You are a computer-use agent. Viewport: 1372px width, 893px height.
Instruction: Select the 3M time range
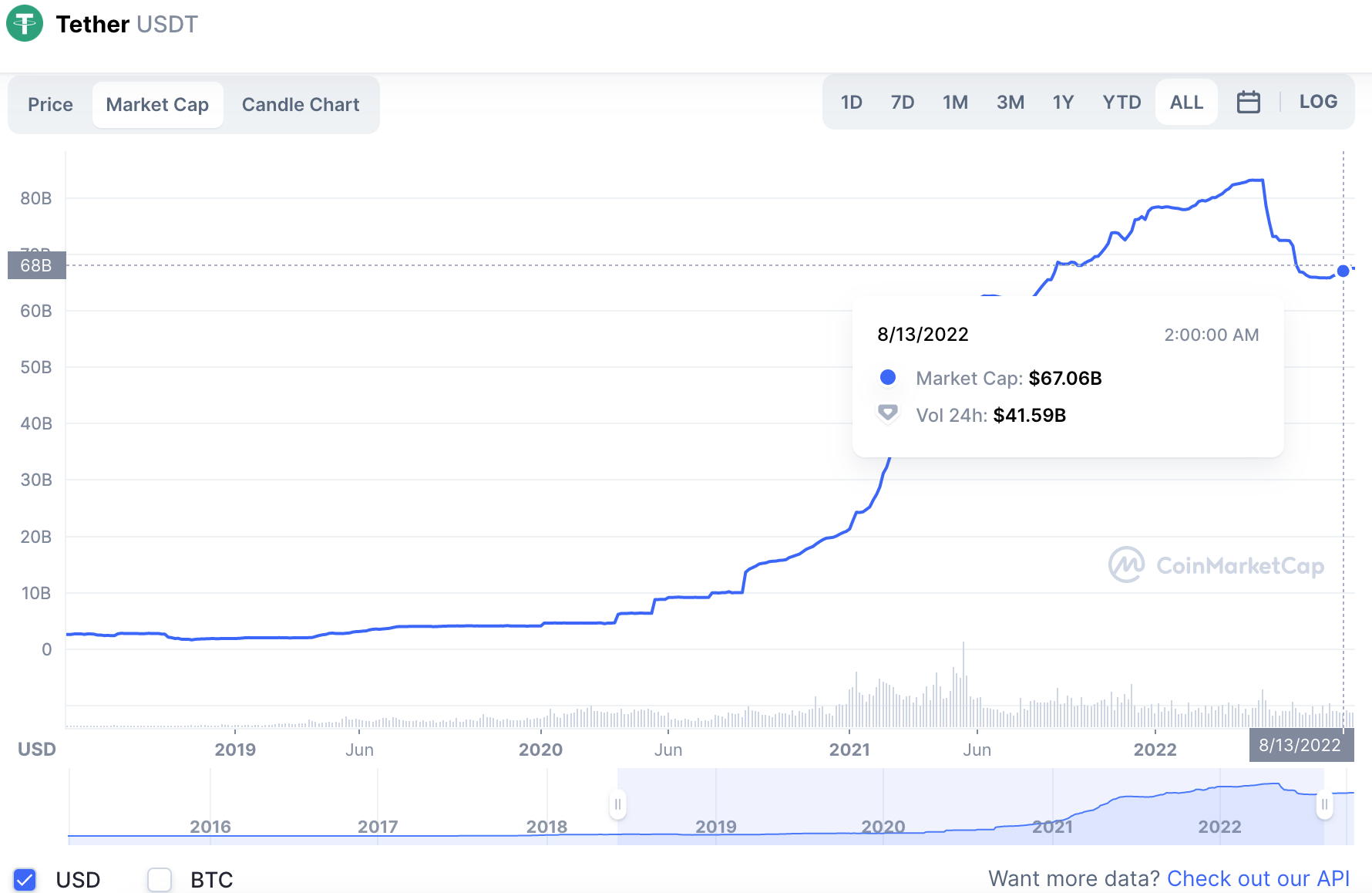click(x=1011, y=101)
